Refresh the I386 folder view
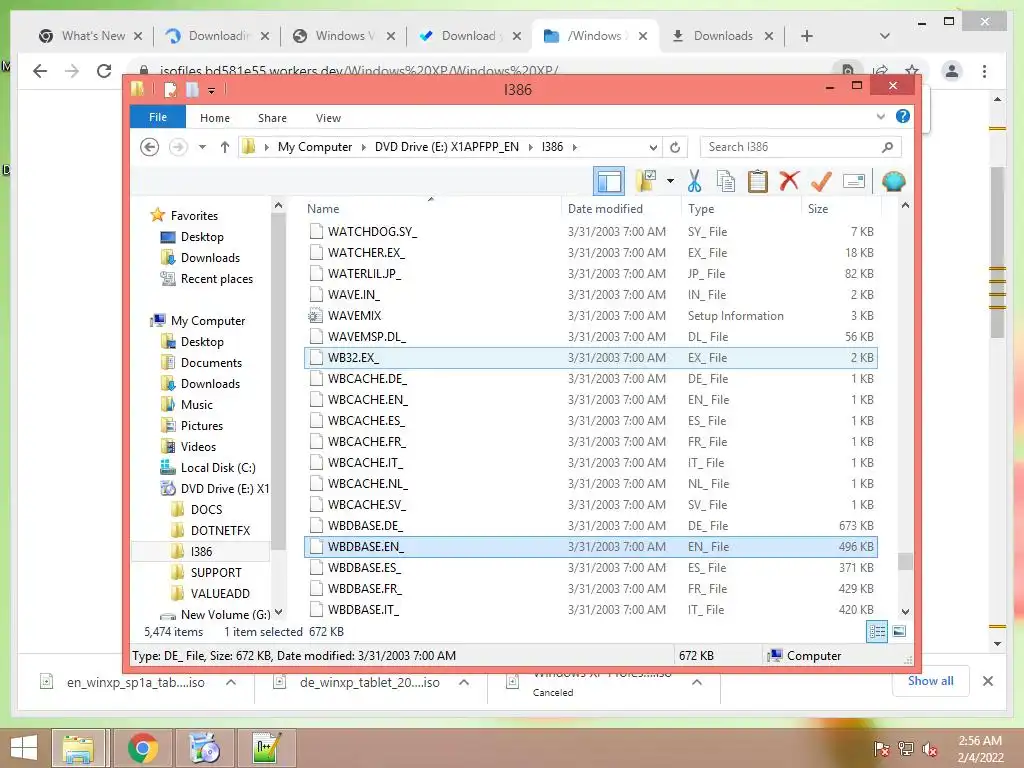The width and height of the screenshot is (1024, 768). point(675,147)
